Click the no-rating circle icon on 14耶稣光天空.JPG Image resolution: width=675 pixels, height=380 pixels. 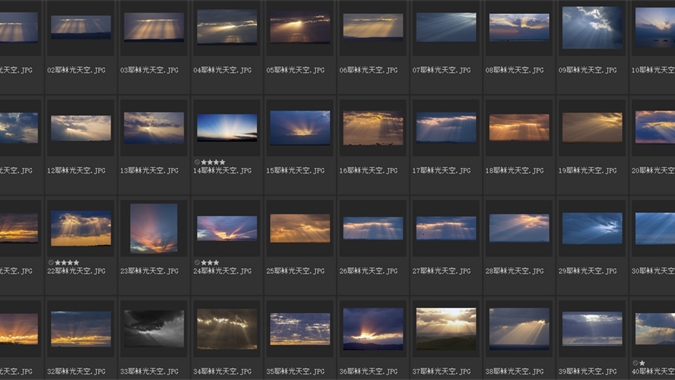tap(197, 162)
